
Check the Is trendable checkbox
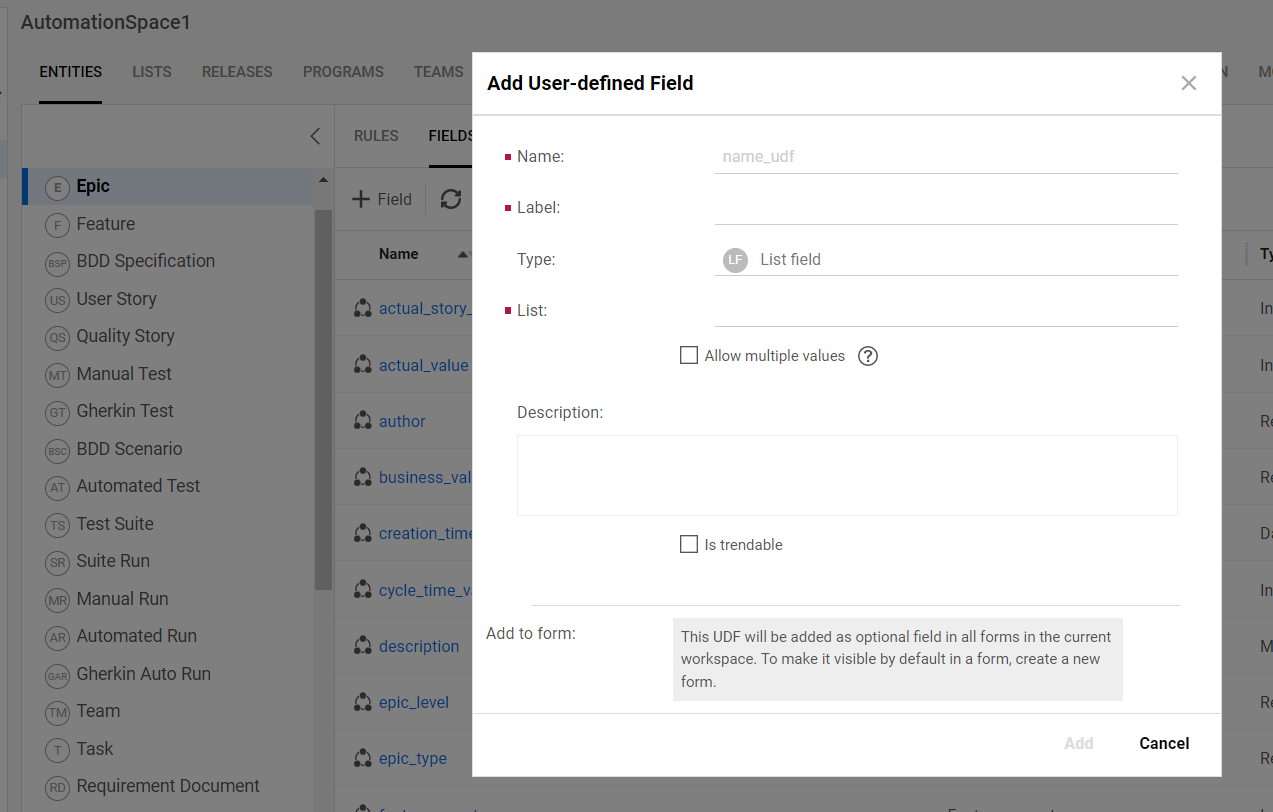click(689, 544)
